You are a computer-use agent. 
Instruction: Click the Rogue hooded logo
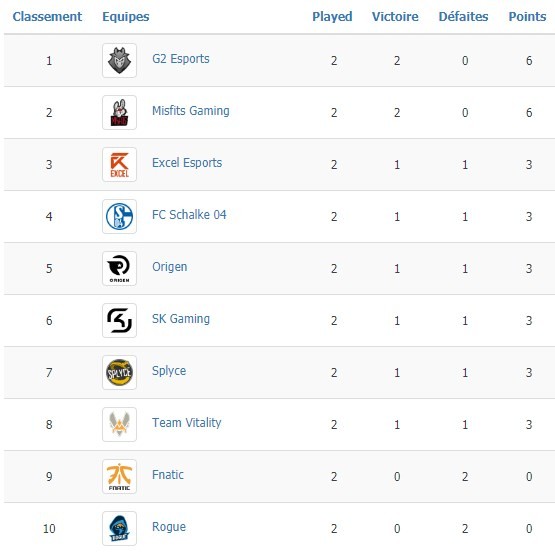(x=119, y=529)
